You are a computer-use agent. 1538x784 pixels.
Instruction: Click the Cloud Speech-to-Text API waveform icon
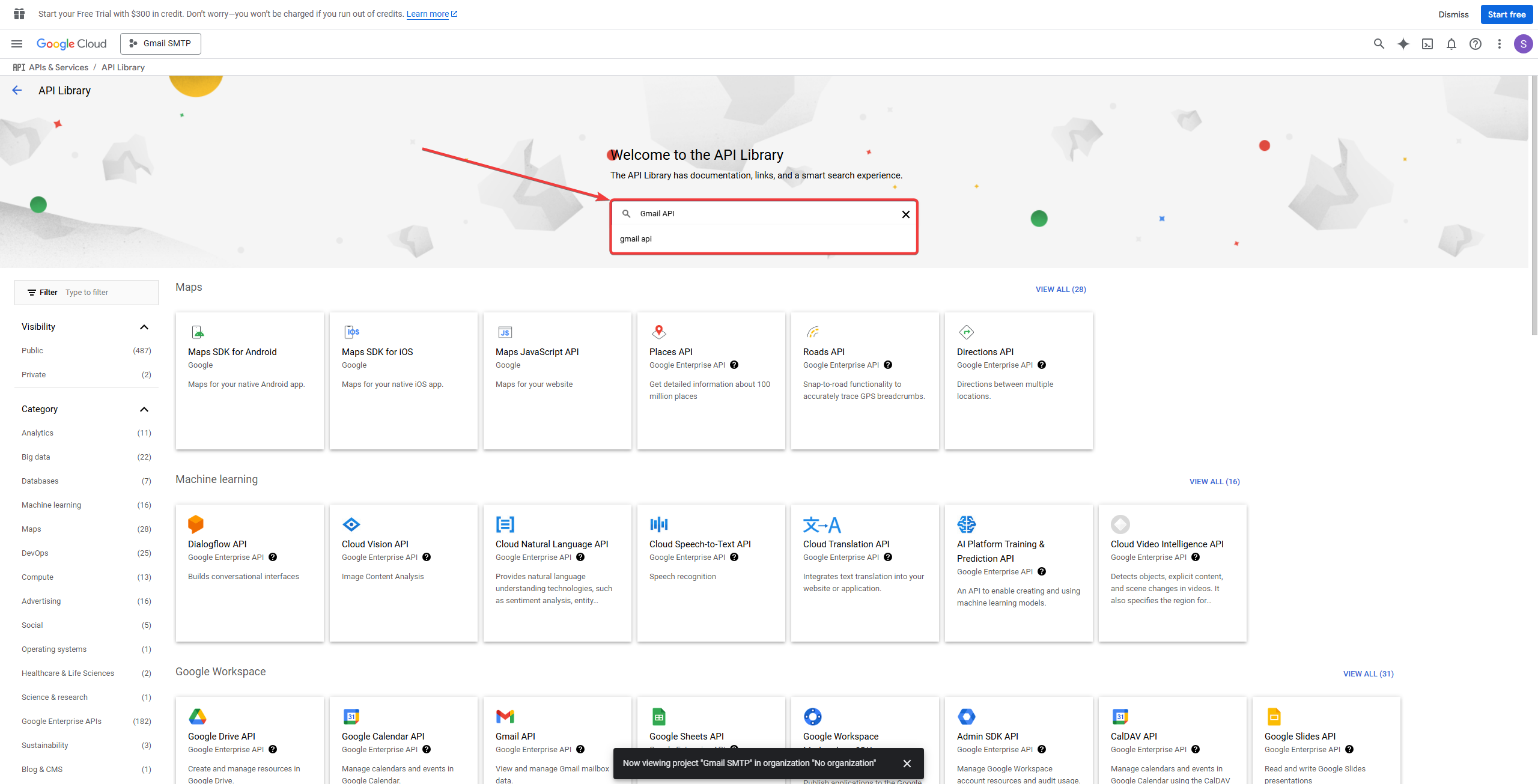pos(659,524)
